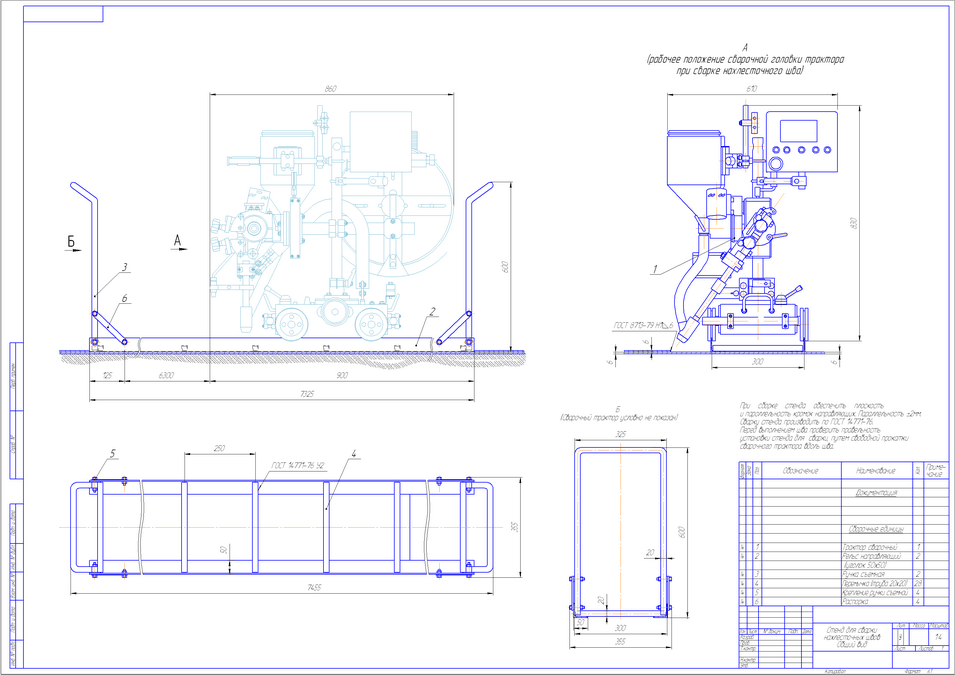Click the 600 height dimension in view Б
Screen dimensions: 955x675
[682, 532]
